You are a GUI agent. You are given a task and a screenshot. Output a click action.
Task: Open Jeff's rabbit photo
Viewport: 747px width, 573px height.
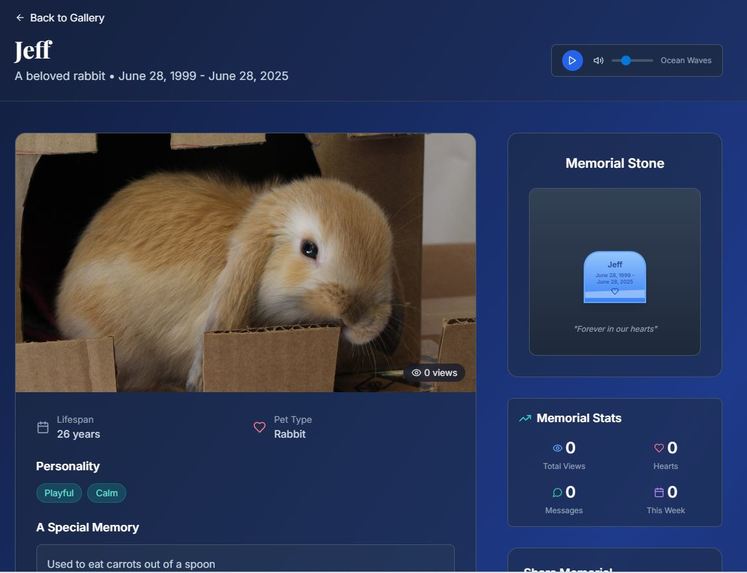pyautogui.click(x=245, y=262)
